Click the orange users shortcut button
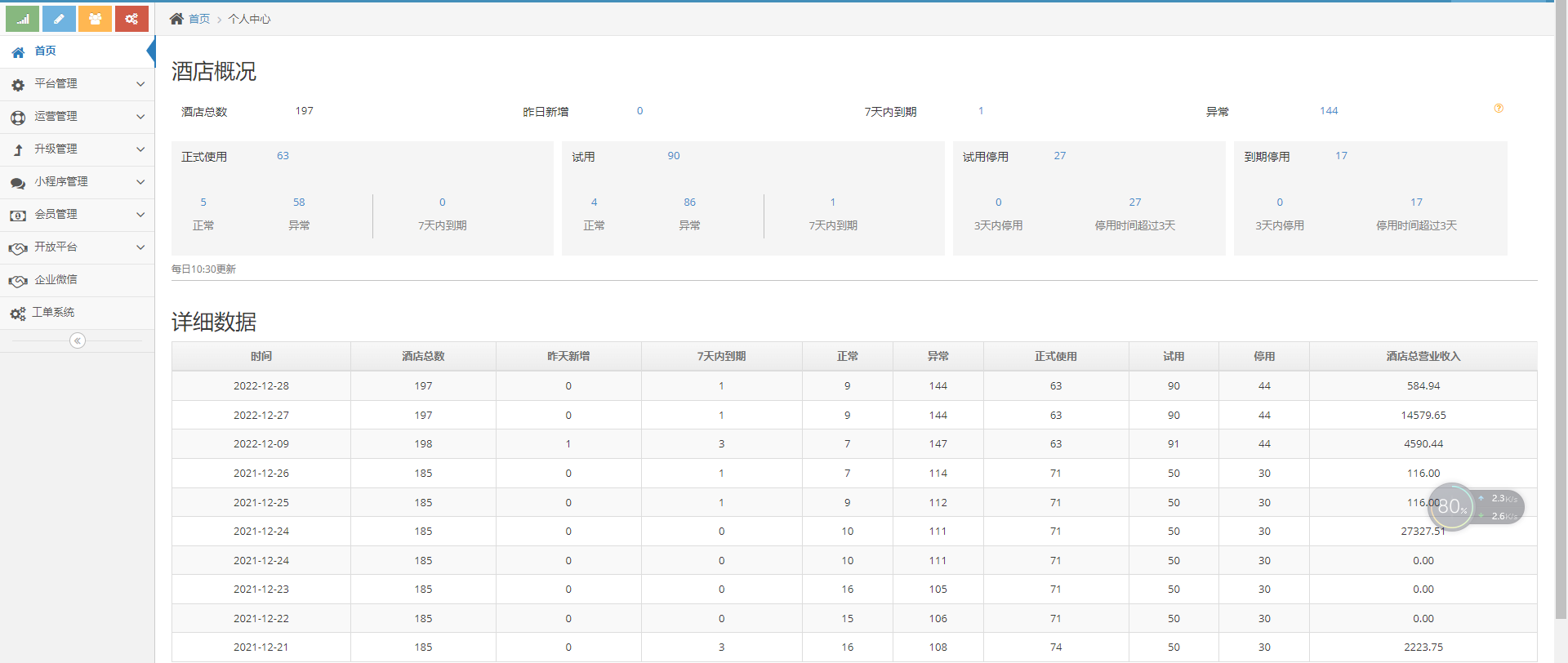This screenshot has width=1568, height=663. [96, 19]
